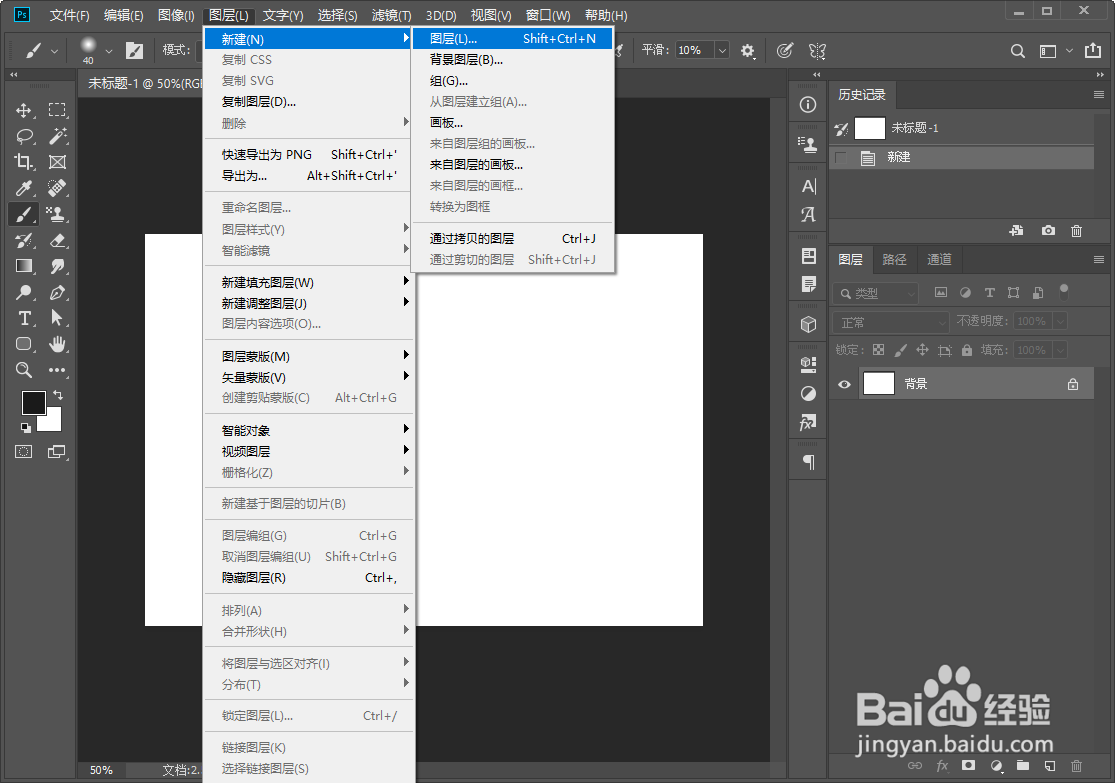Image resolution: width=1115 pixels, height=783 pixels.
Task: Select the Frame tool
Action: pyautogui.click(x=57, y=162)
